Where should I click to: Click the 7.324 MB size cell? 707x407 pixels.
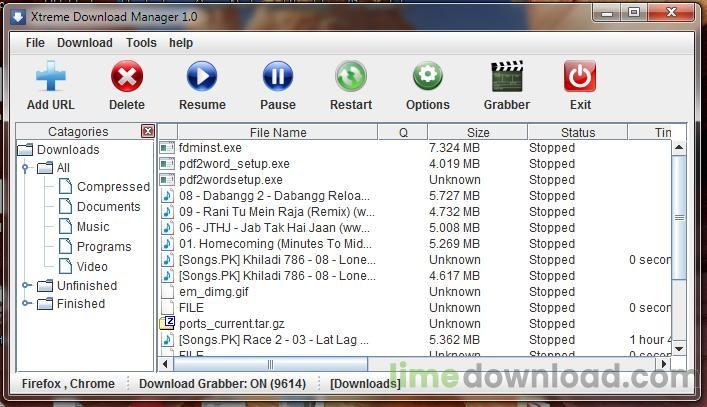[x=454, y=147]
